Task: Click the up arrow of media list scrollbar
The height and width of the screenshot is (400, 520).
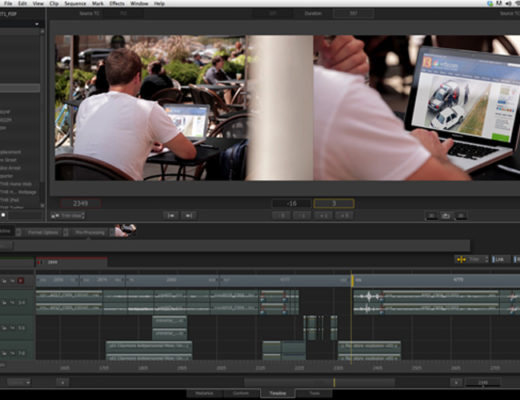Action: [x=42, y=31]
